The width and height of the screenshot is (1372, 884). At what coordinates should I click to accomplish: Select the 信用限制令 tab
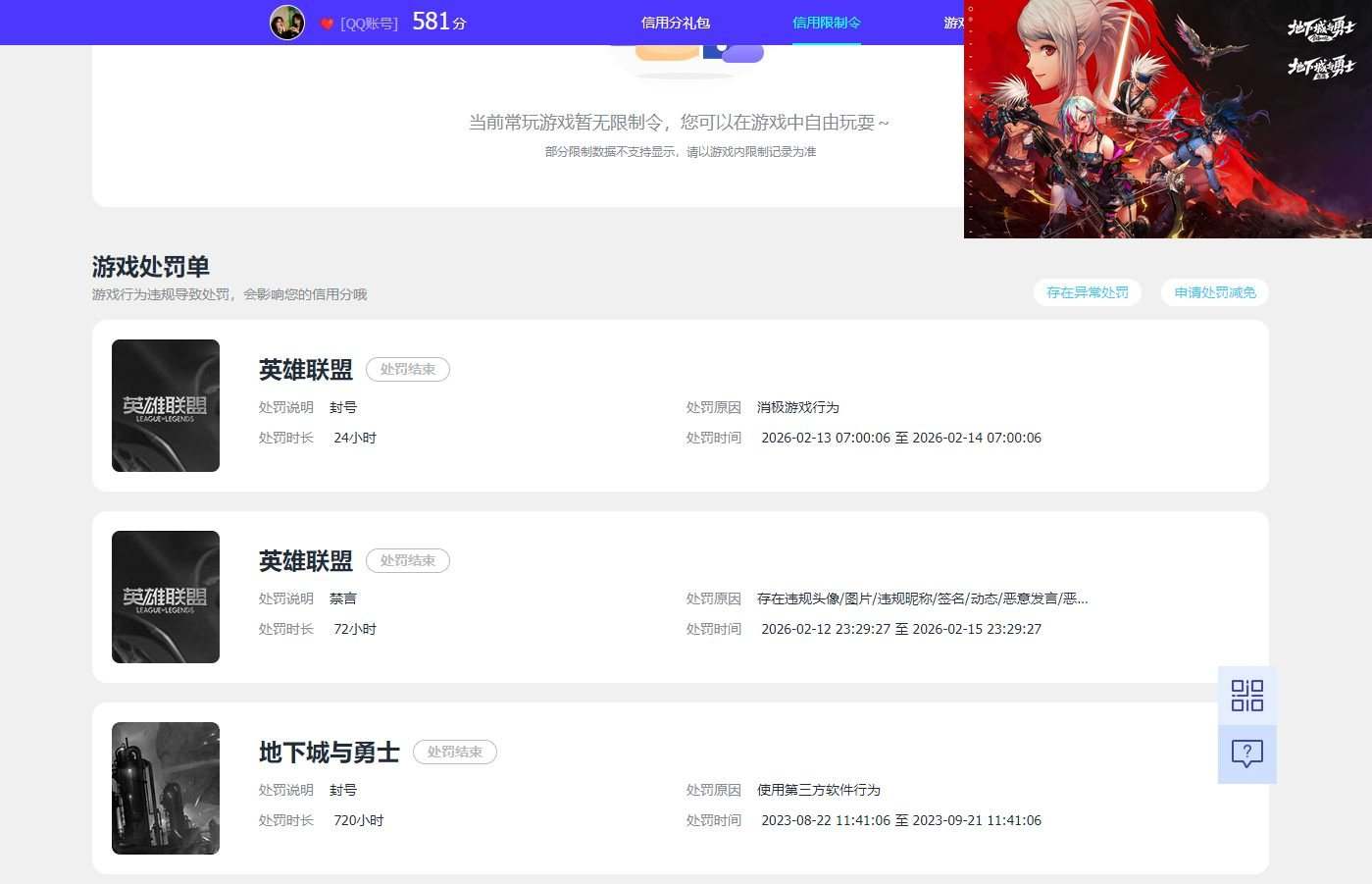point(827,23)
